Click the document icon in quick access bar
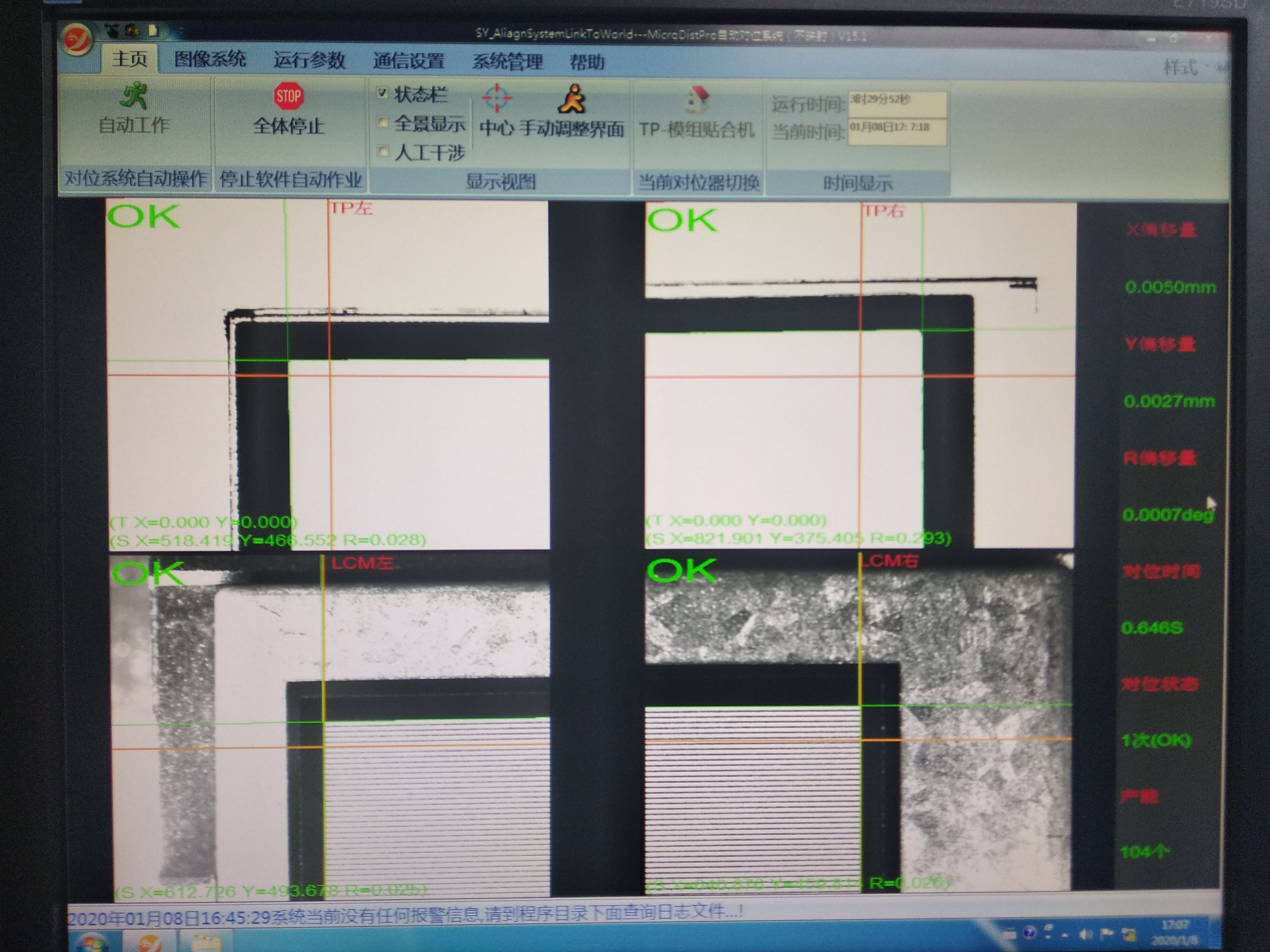 click(153, 30)
